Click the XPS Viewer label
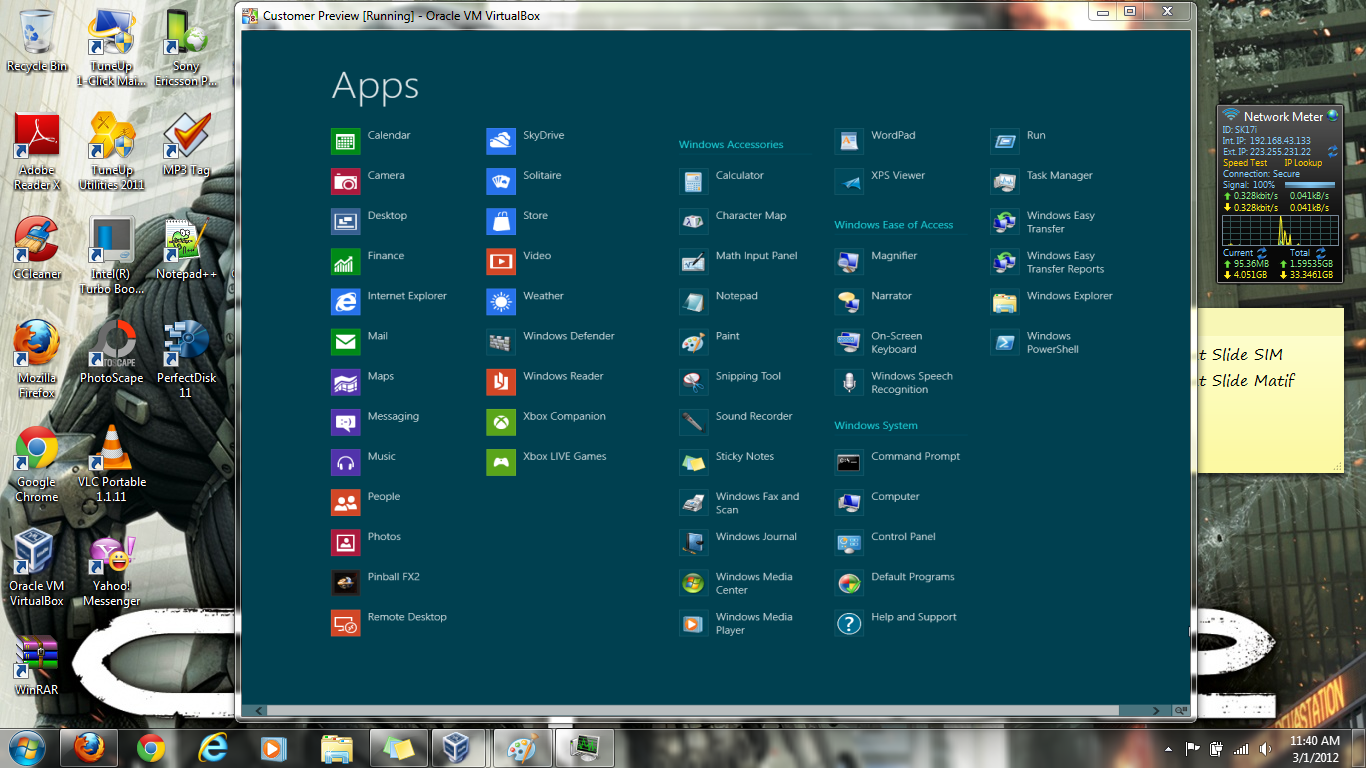 tap(898, 175)
